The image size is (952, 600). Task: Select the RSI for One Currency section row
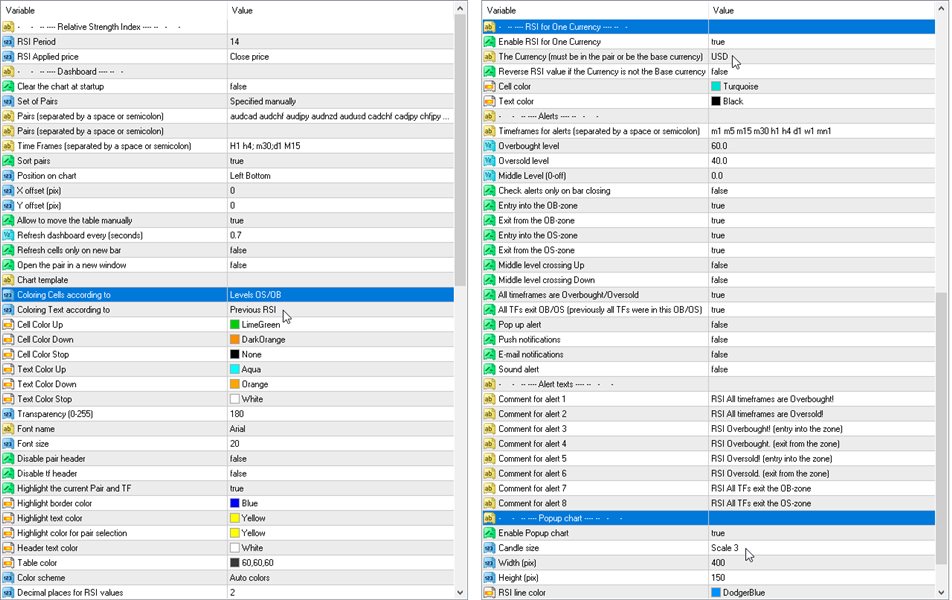[x=709, y=27]
